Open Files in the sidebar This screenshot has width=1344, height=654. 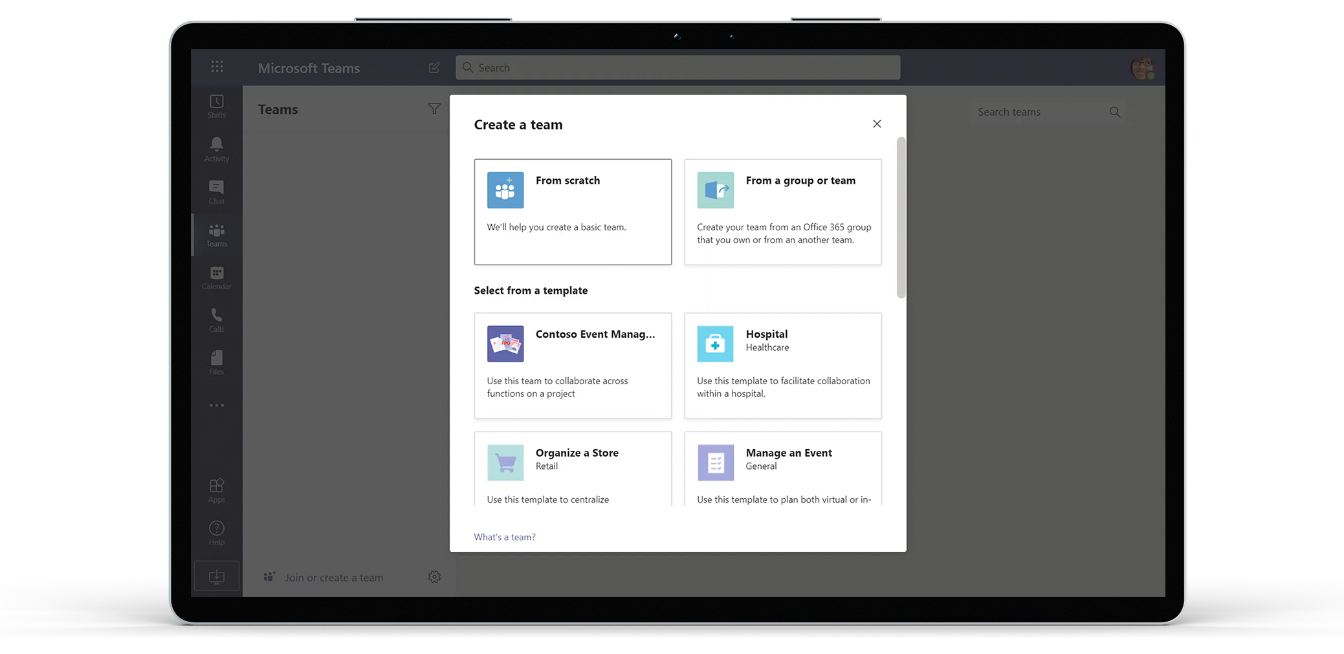click(x=217, y=363)
